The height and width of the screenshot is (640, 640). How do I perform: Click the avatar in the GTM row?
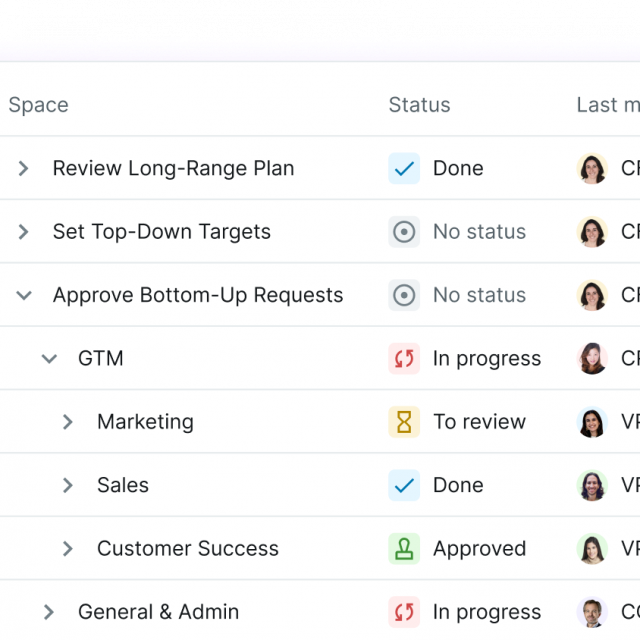[592, 358]
